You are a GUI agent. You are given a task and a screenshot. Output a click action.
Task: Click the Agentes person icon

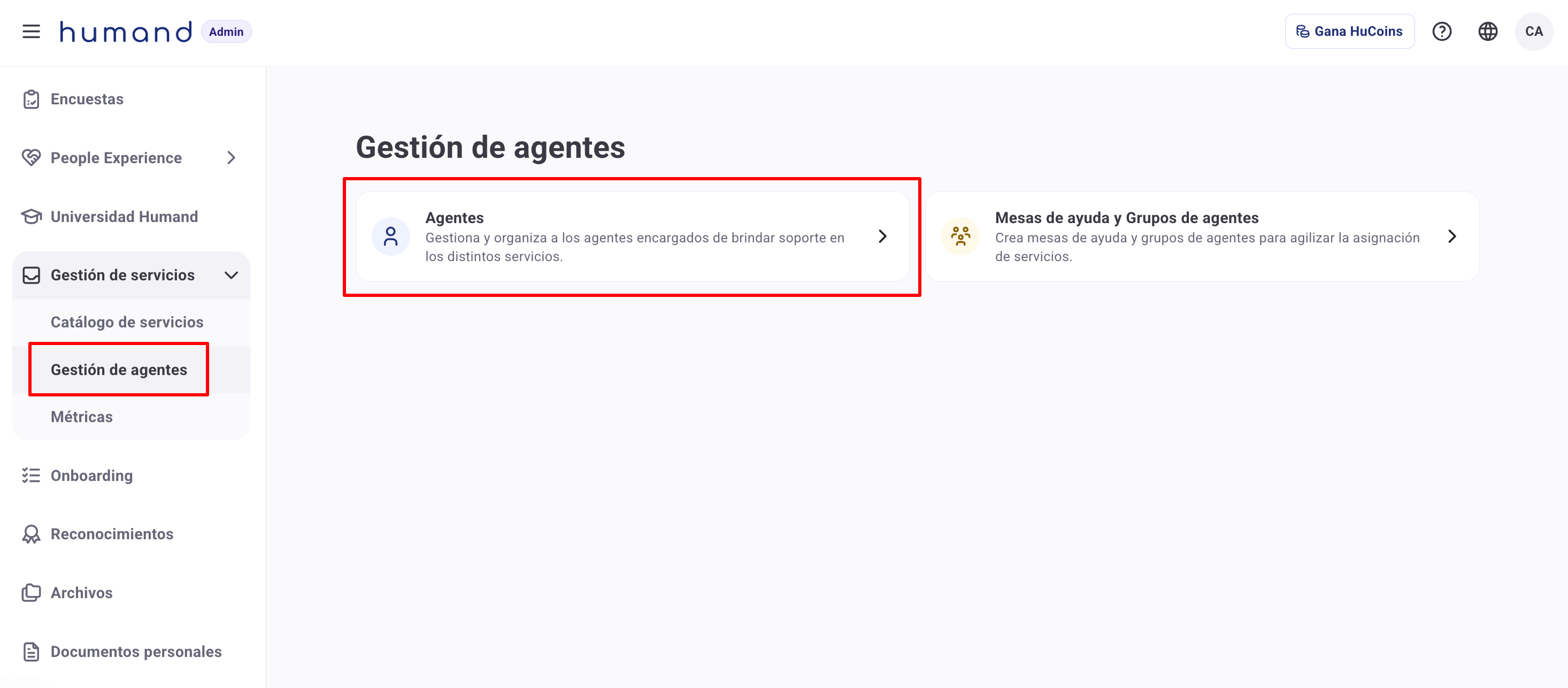click(x=391, y=236)
